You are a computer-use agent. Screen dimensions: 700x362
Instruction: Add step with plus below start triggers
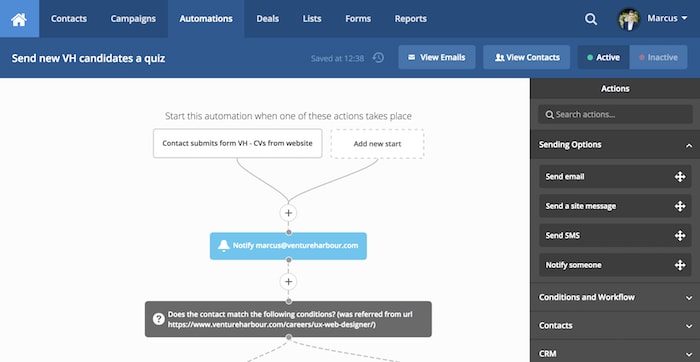tap(288, 213)
